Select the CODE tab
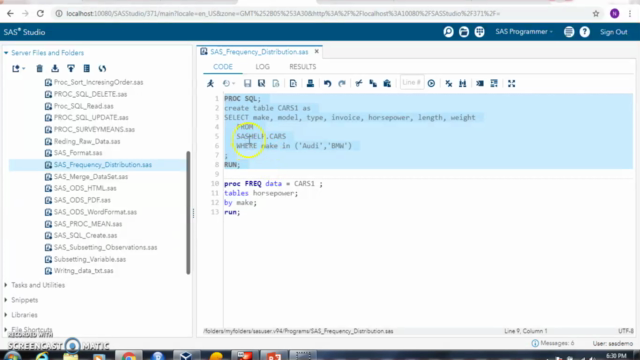 coord(223,67)
